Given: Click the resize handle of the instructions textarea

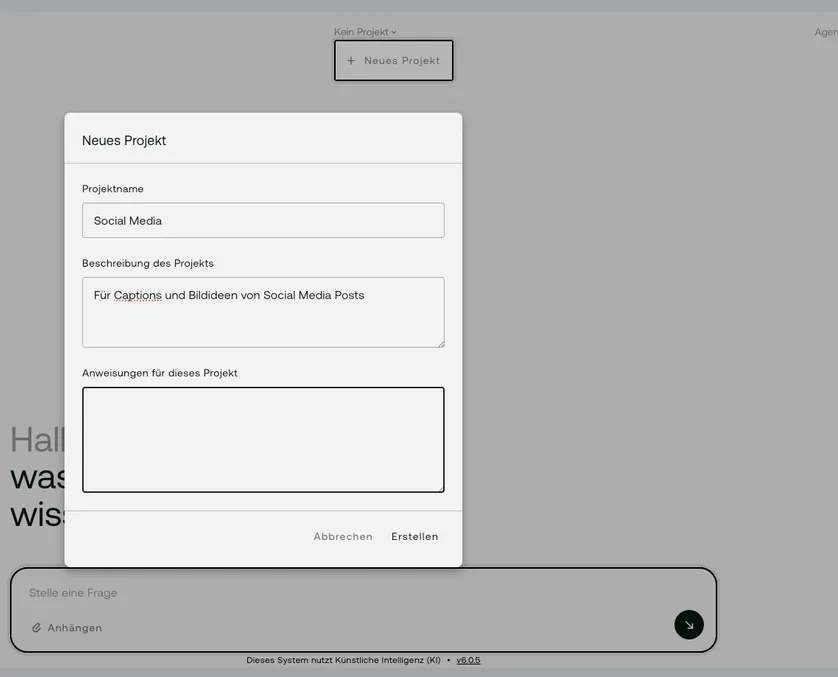Looking at the screenshot, I should click(x=440, y=488).
